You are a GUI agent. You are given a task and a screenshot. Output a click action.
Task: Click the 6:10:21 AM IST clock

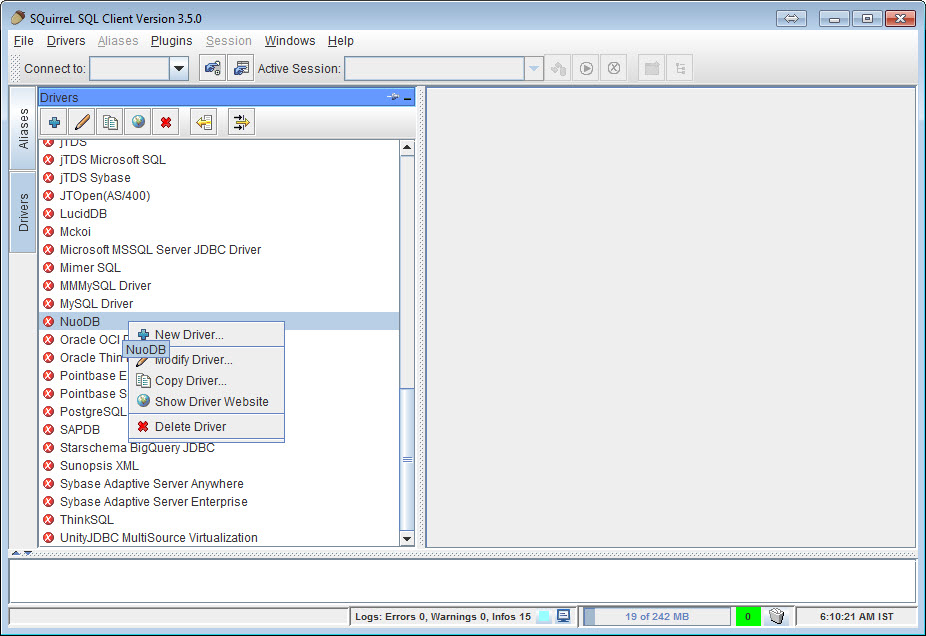(856, 617)
